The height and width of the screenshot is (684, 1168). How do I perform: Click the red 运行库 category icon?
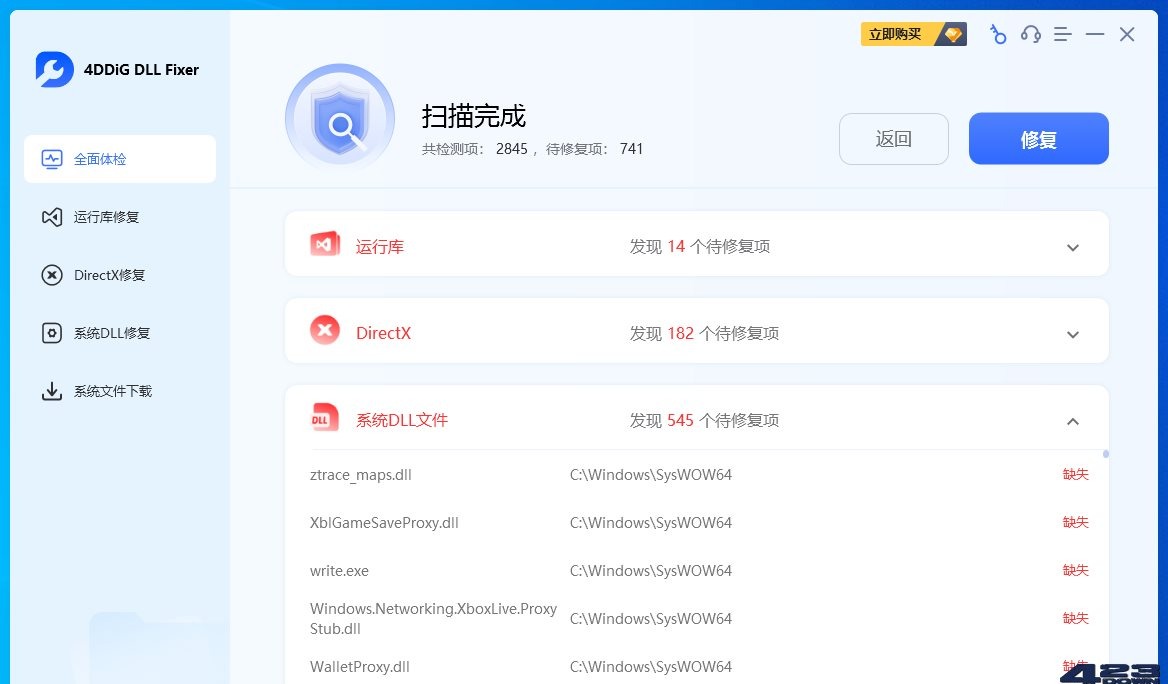point(325,244)
